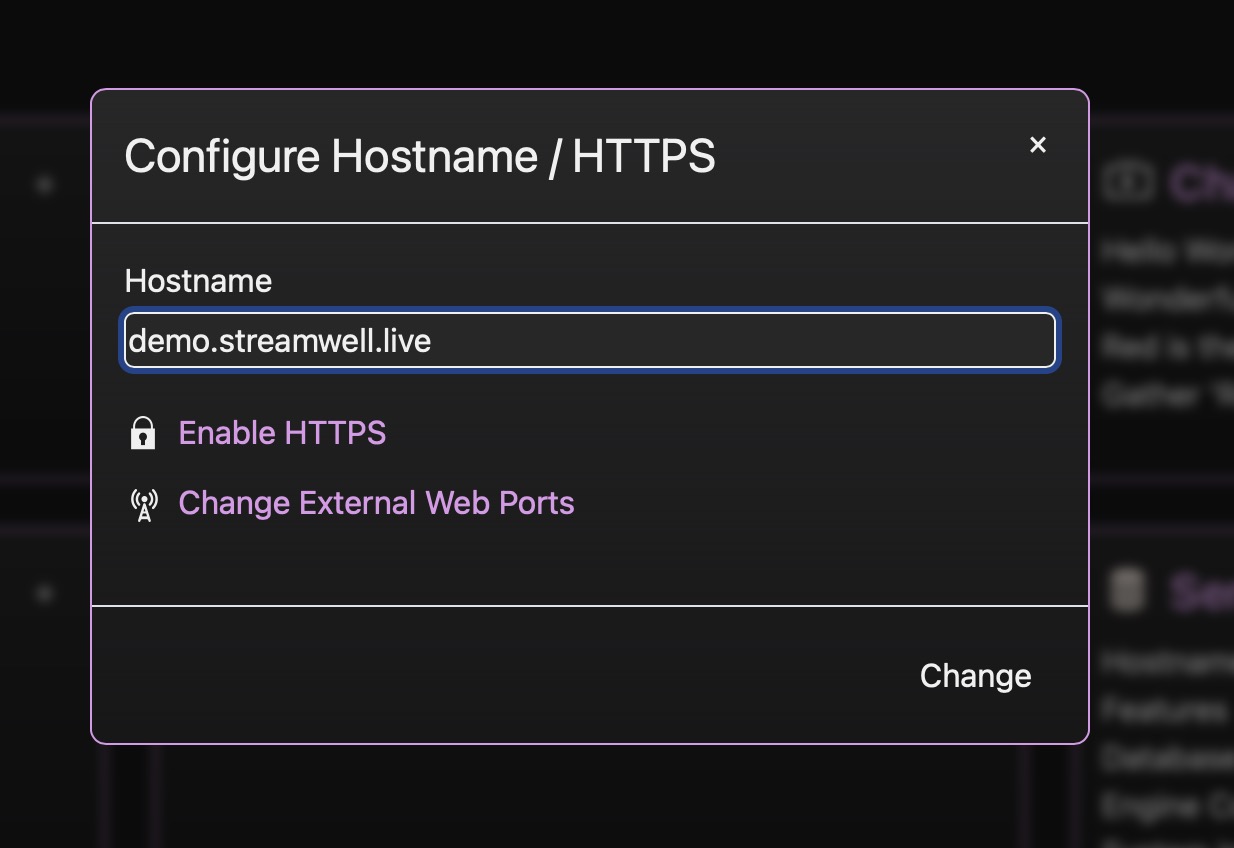Open the Enable HTTPS link

pyautogui.click(x=282, y=433)
